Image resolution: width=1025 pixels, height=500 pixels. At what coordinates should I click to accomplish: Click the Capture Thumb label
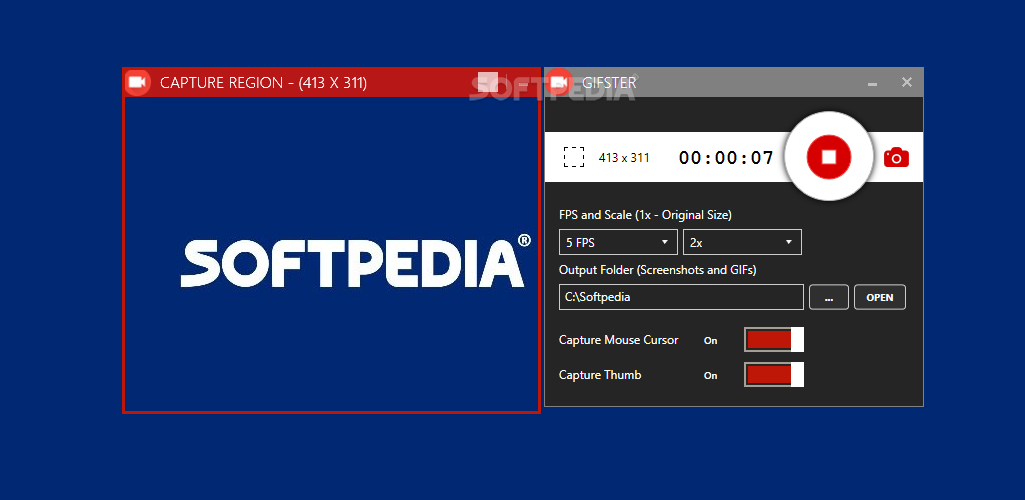click(600, 375)
